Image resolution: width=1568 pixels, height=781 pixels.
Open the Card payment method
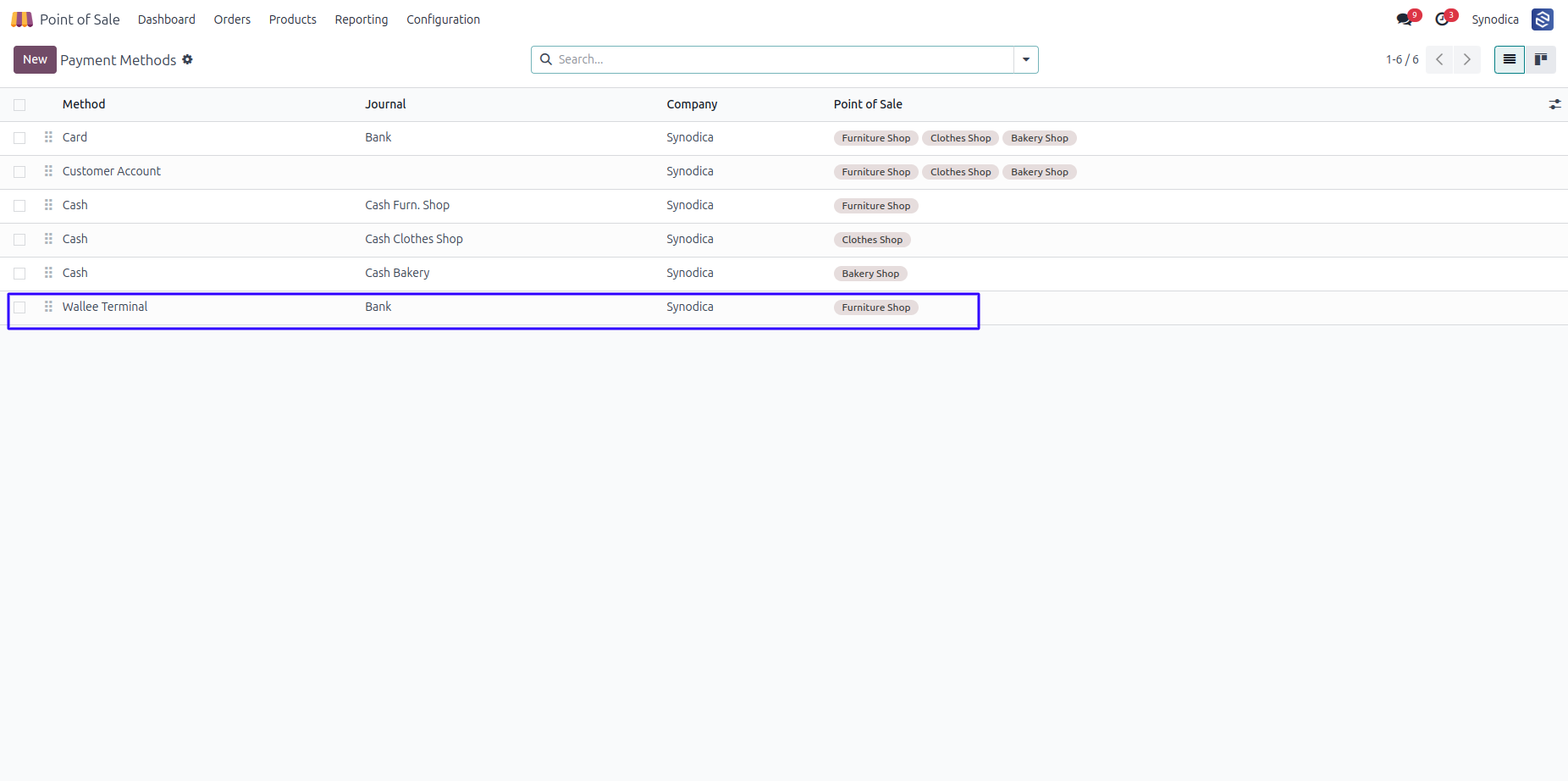point(75,137)
